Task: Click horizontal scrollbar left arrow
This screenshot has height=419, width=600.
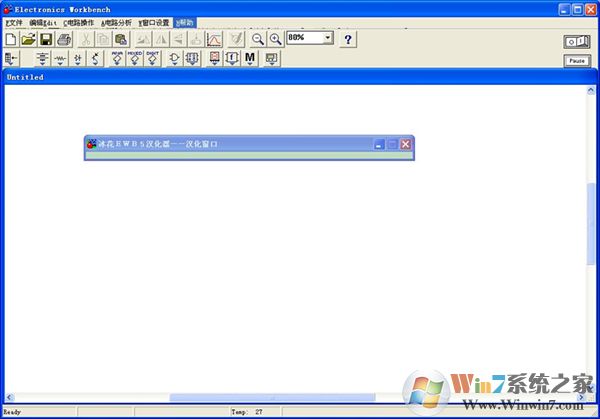Action: [x=10, y=397]
